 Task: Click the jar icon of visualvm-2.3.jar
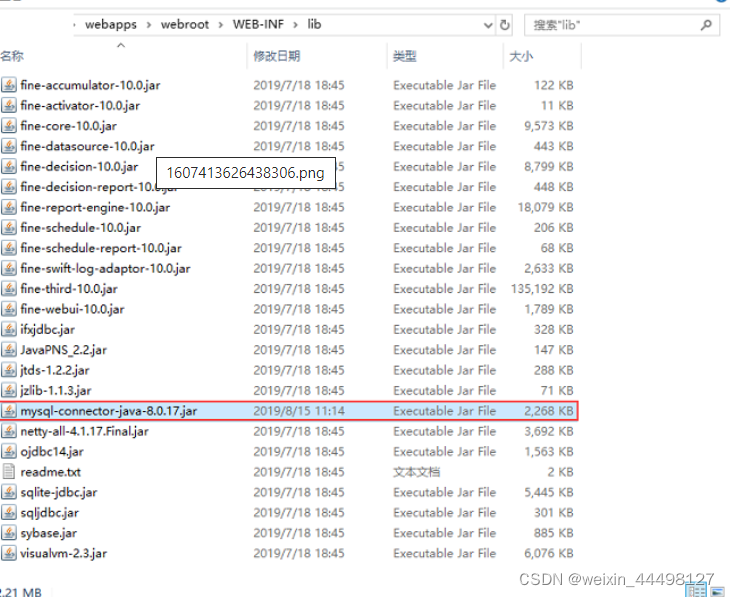pyautogui.click(x=8, y=553)
